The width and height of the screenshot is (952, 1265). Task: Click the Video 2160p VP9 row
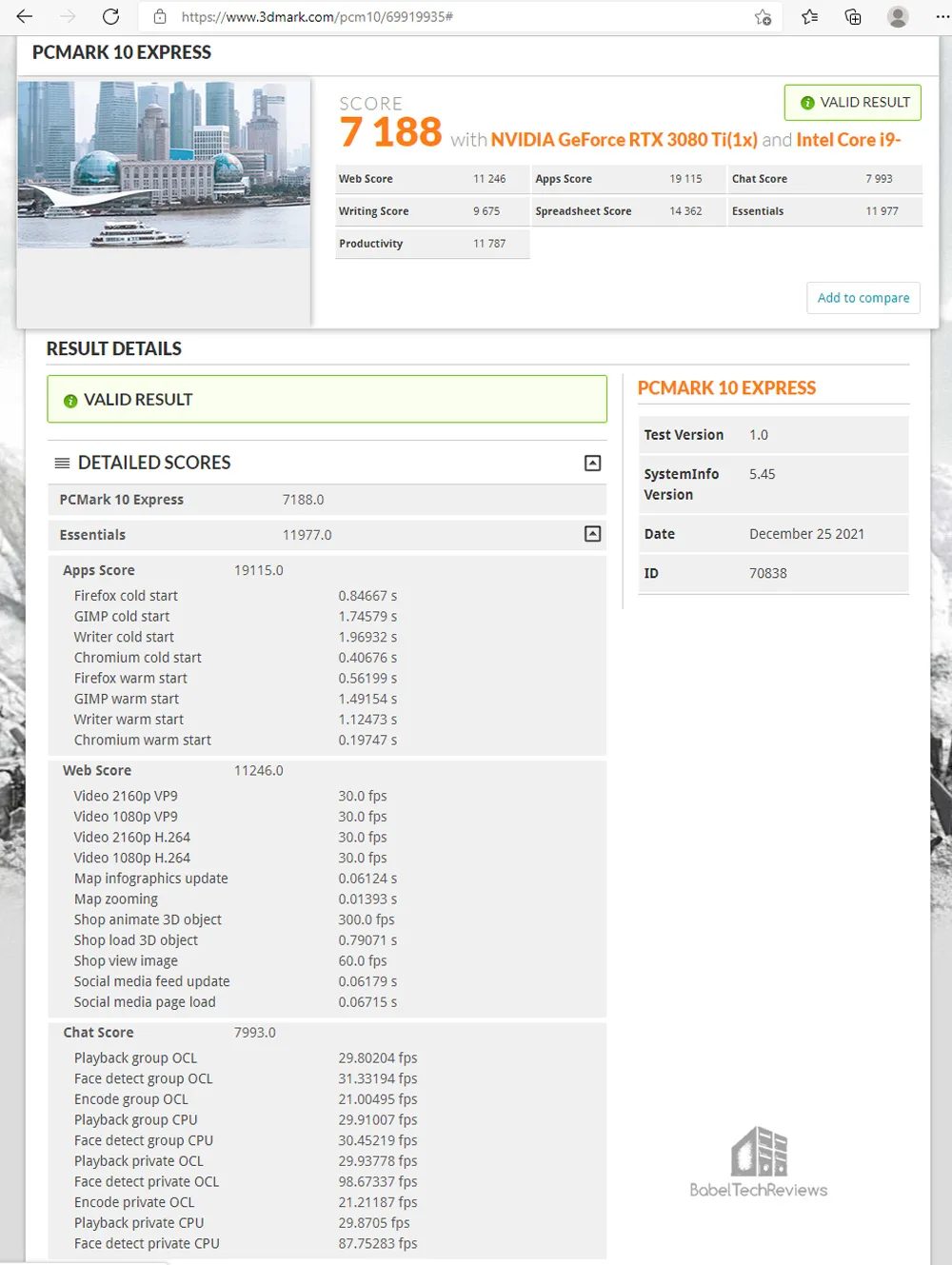pos(327,796)
